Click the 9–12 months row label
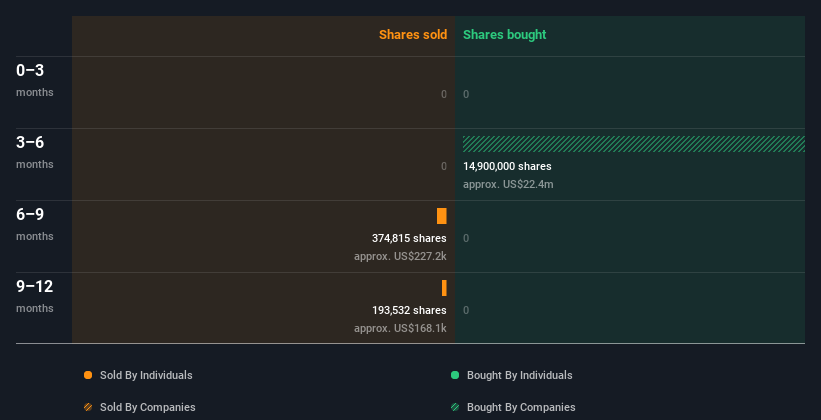 pos(35,296)
